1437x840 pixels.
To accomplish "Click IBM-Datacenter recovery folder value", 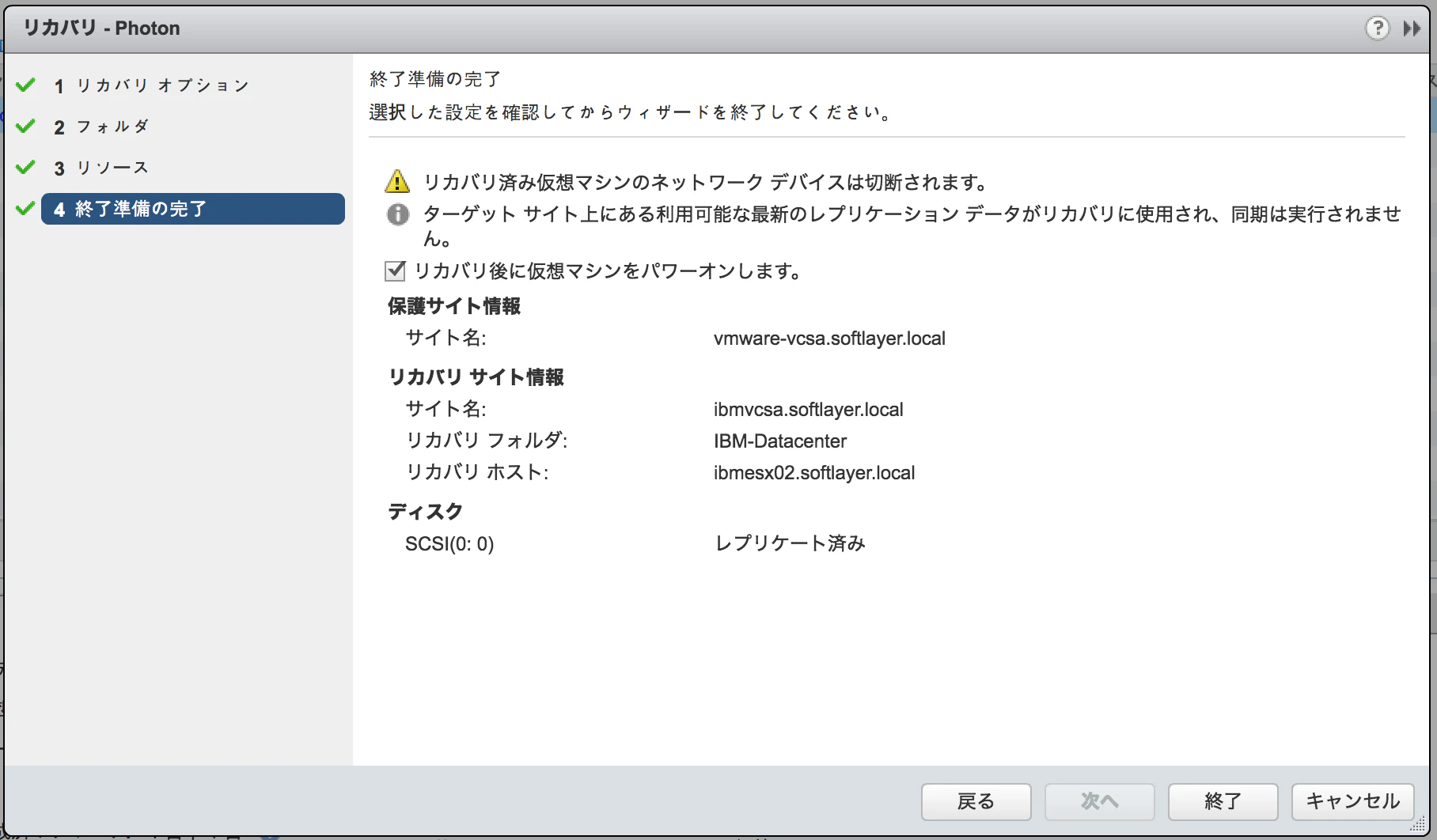I will pos(780,441).
